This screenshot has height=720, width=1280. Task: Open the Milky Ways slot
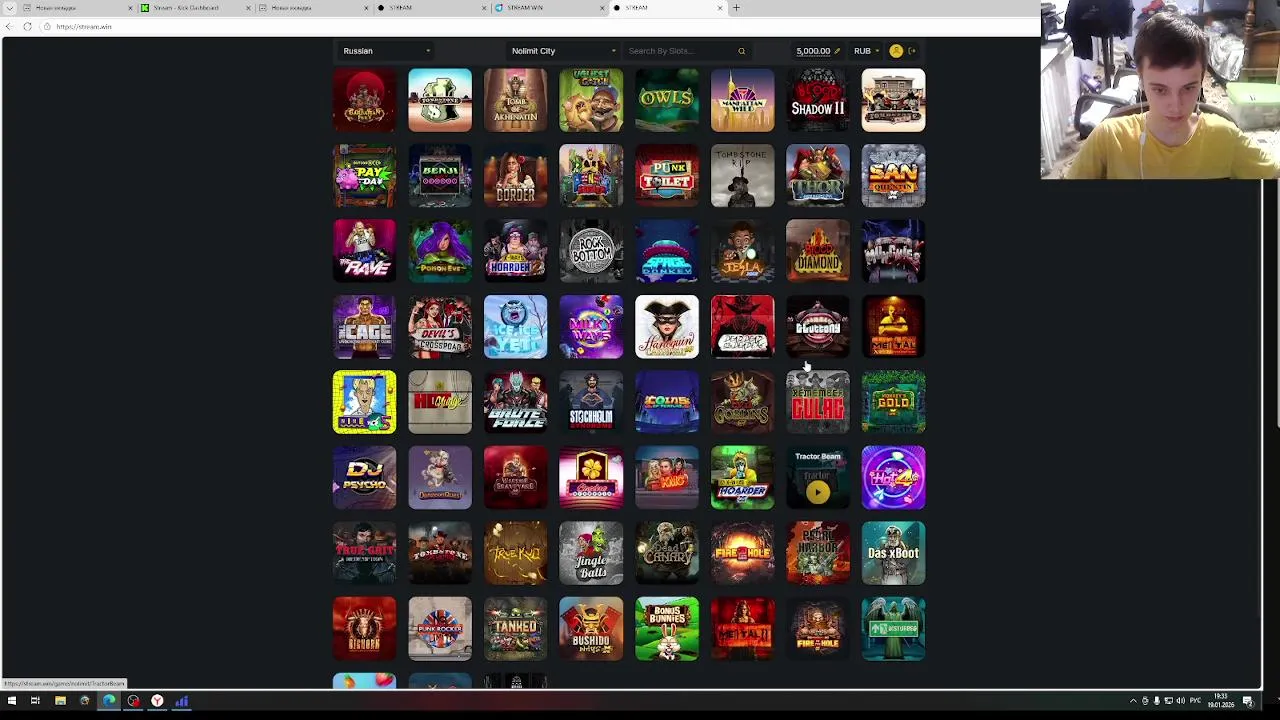click(x=591, y=327)
